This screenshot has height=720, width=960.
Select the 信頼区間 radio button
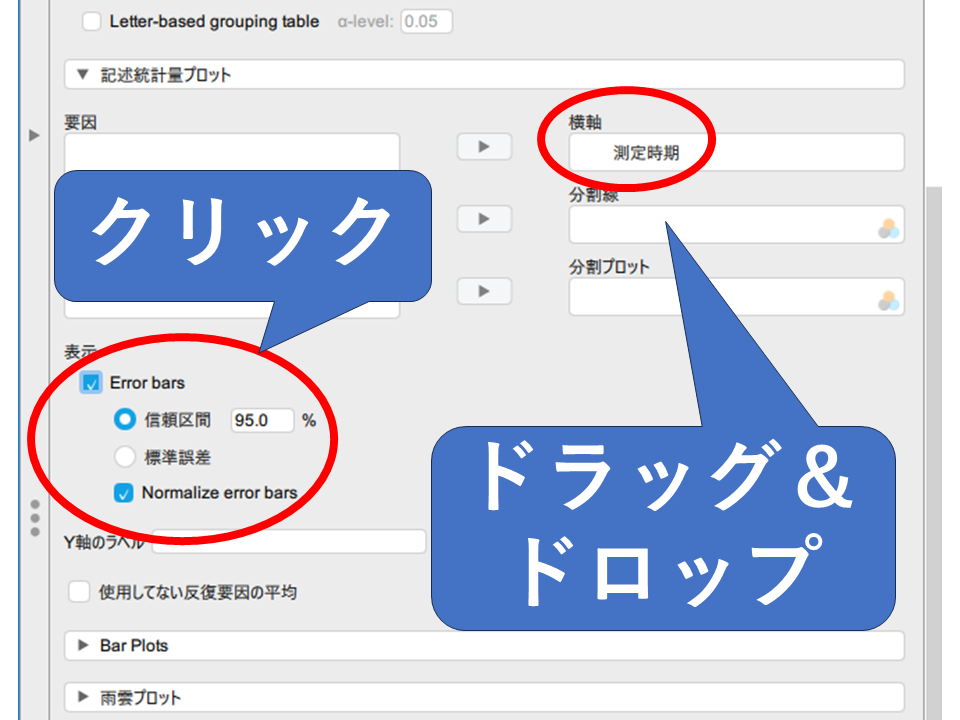click(125, 420)
